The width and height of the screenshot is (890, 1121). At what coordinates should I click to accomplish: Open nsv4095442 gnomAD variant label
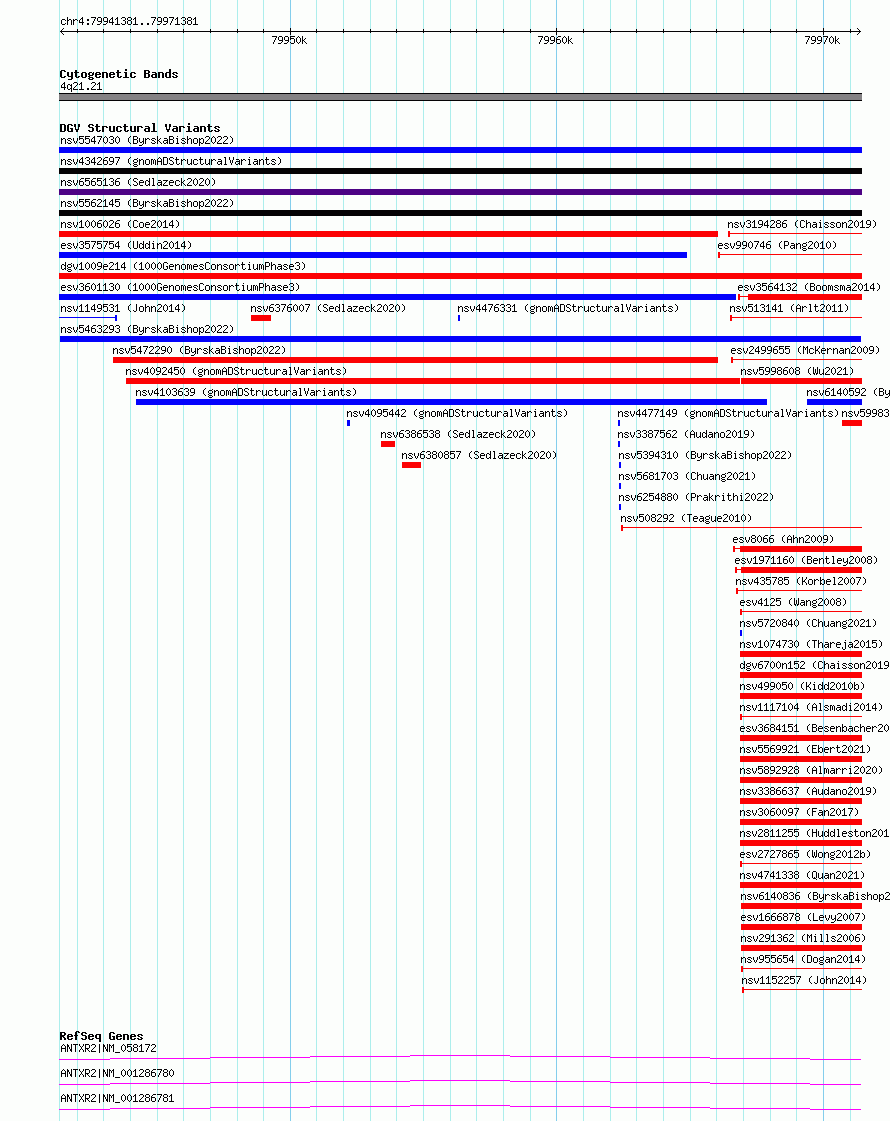pos(458,413)
